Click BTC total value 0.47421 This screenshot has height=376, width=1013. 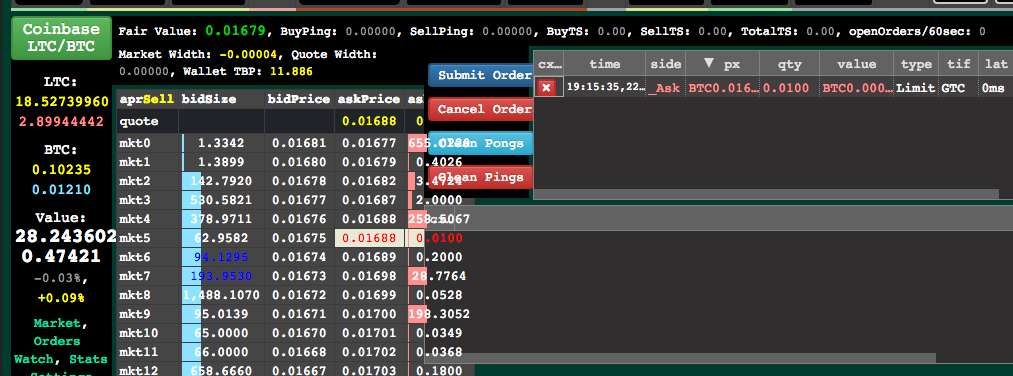tap(61, 256)
